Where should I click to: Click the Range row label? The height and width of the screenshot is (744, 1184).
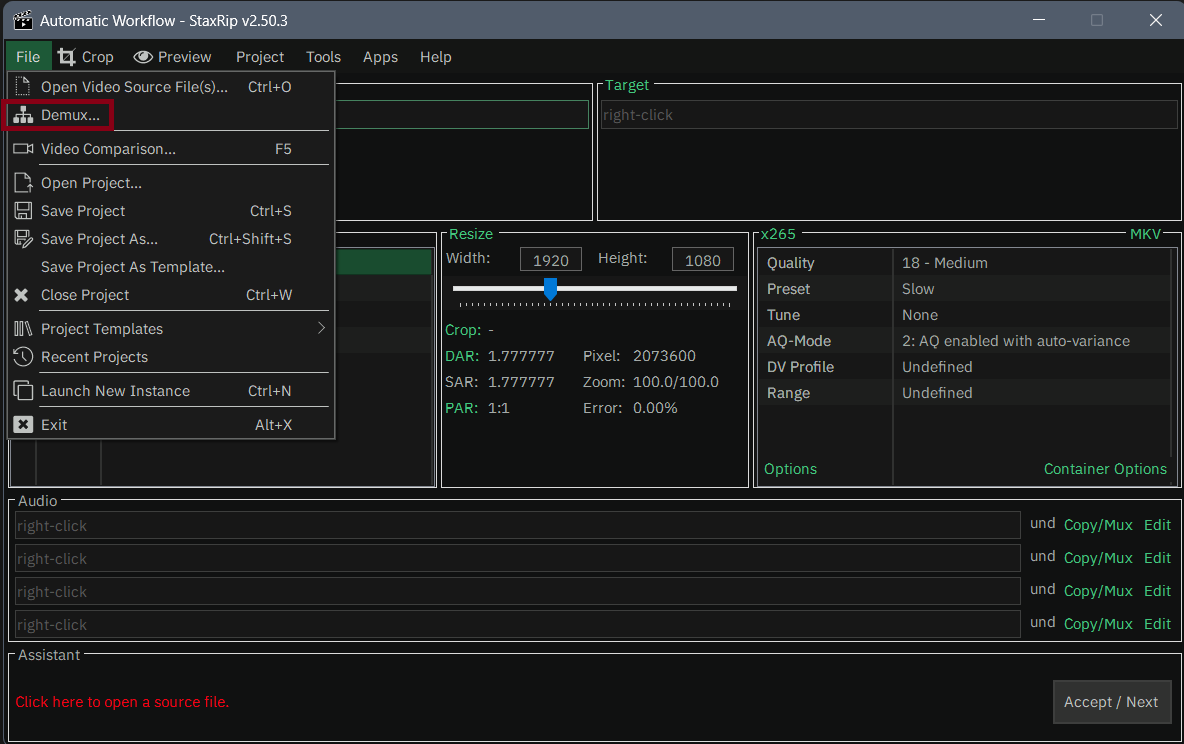[x=788, y=393]
